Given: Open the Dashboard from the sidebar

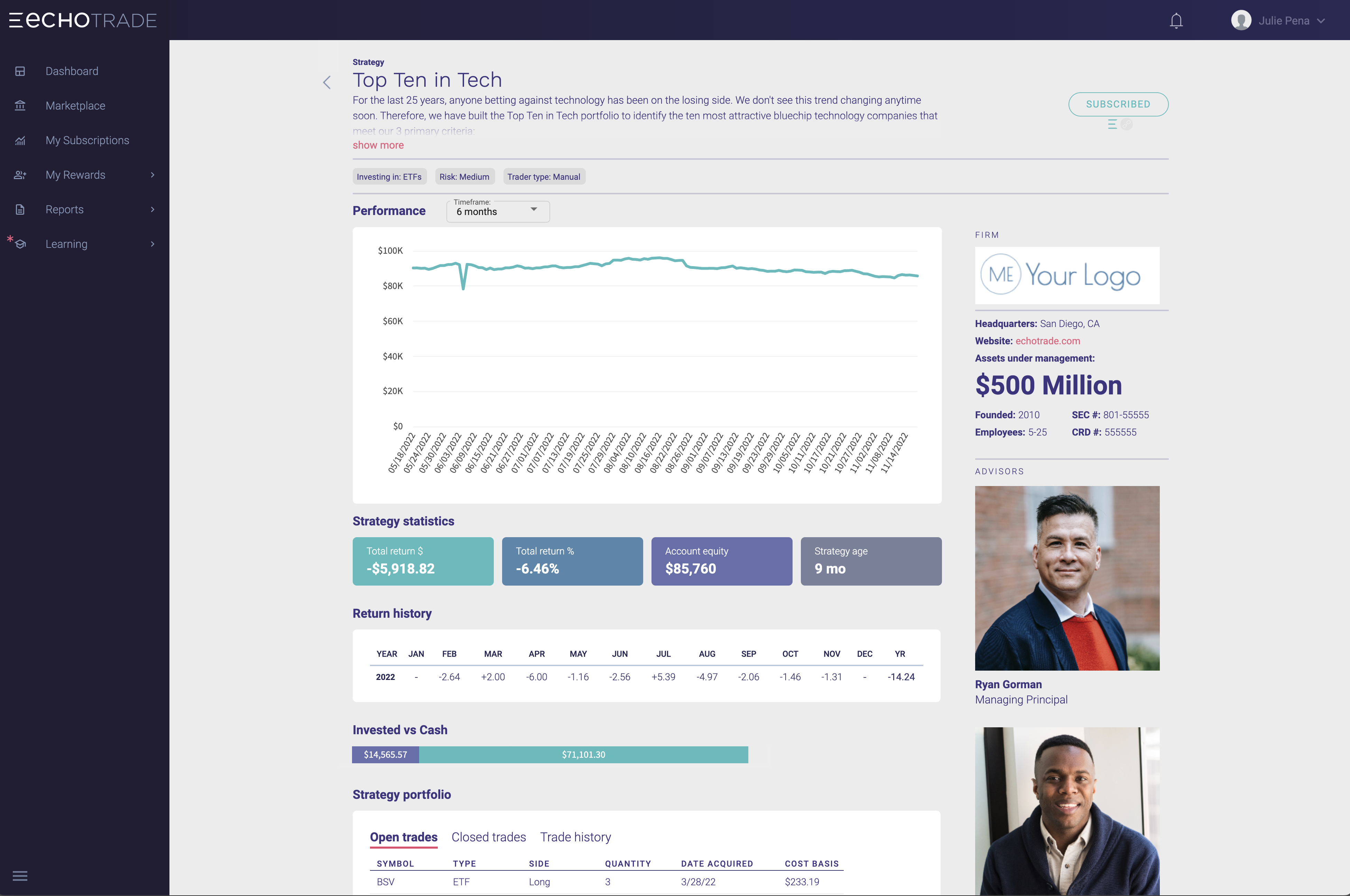Looking at the screenshot, I should pyautogui.click(x=72, y=71).
